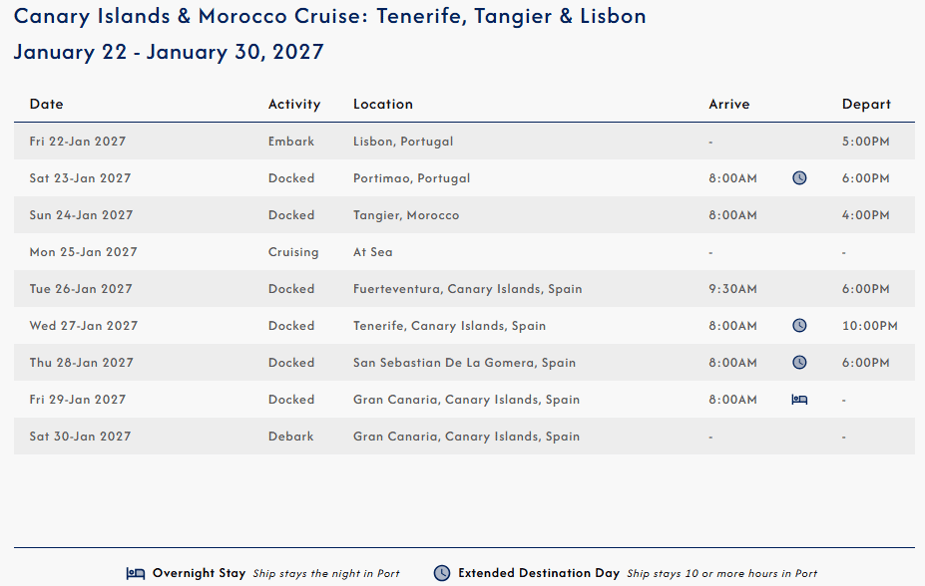925x586 pixels.
Task: Click the At Sea cruising row
Action: (464, 252)
